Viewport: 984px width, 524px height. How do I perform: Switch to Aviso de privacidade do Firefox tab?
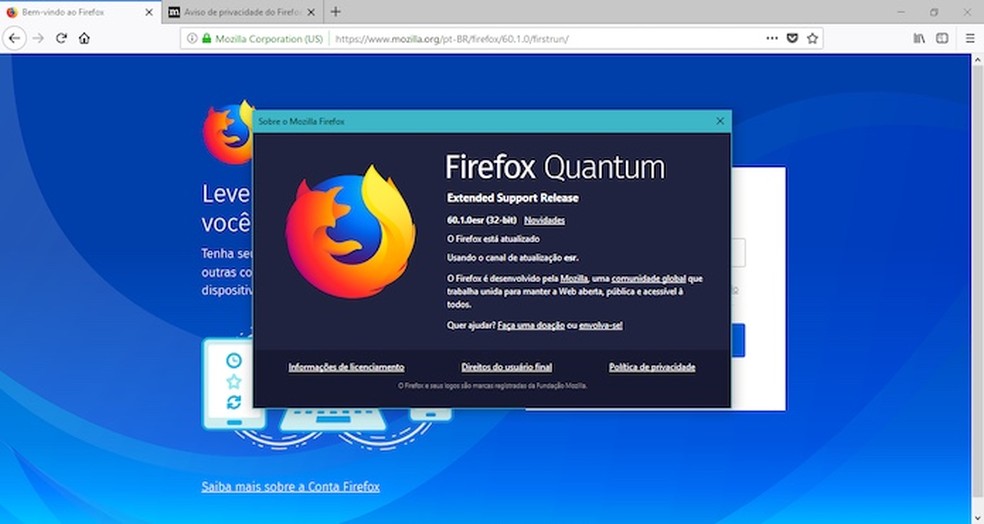pyautogui.click(x=242, y=12)
